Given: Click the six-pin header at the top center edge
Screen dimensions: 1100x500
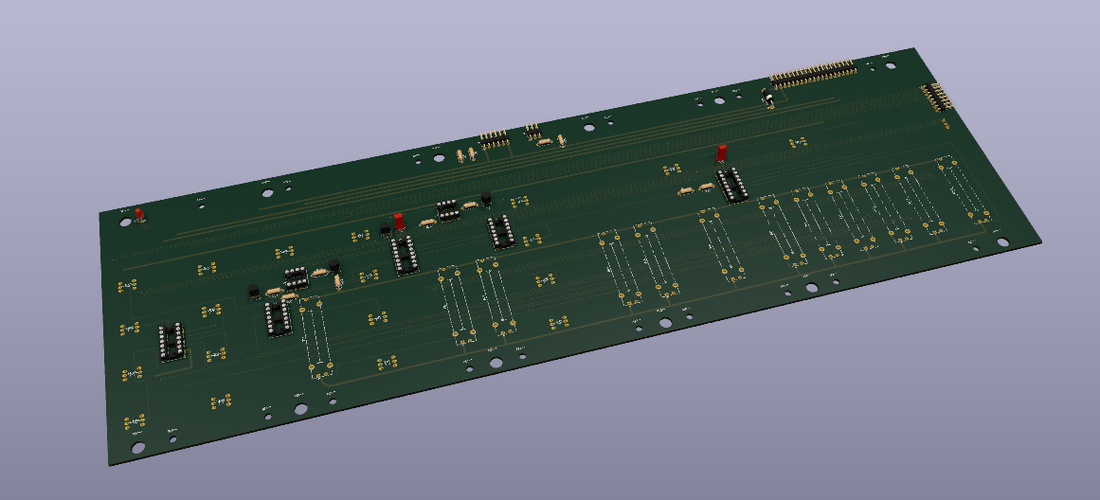Looking at the screenshot, I should coord(494,138).
